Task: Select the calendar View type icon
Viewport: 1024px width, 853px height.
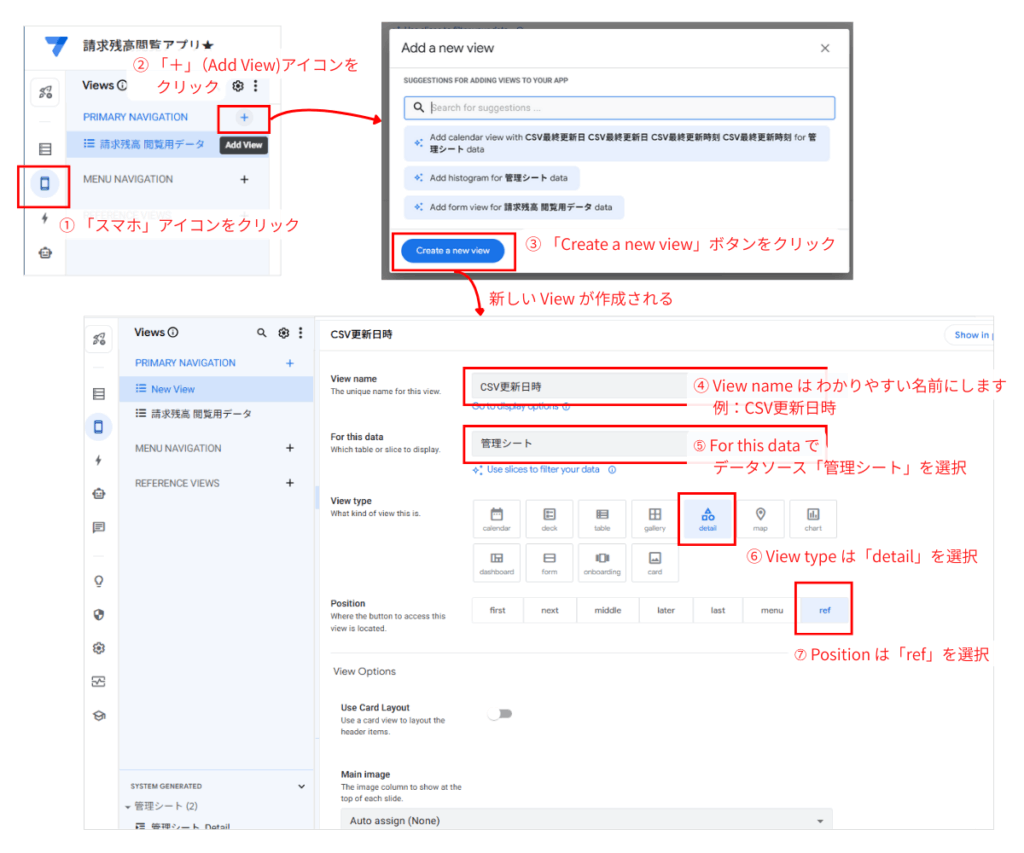Action: point(497,518)
